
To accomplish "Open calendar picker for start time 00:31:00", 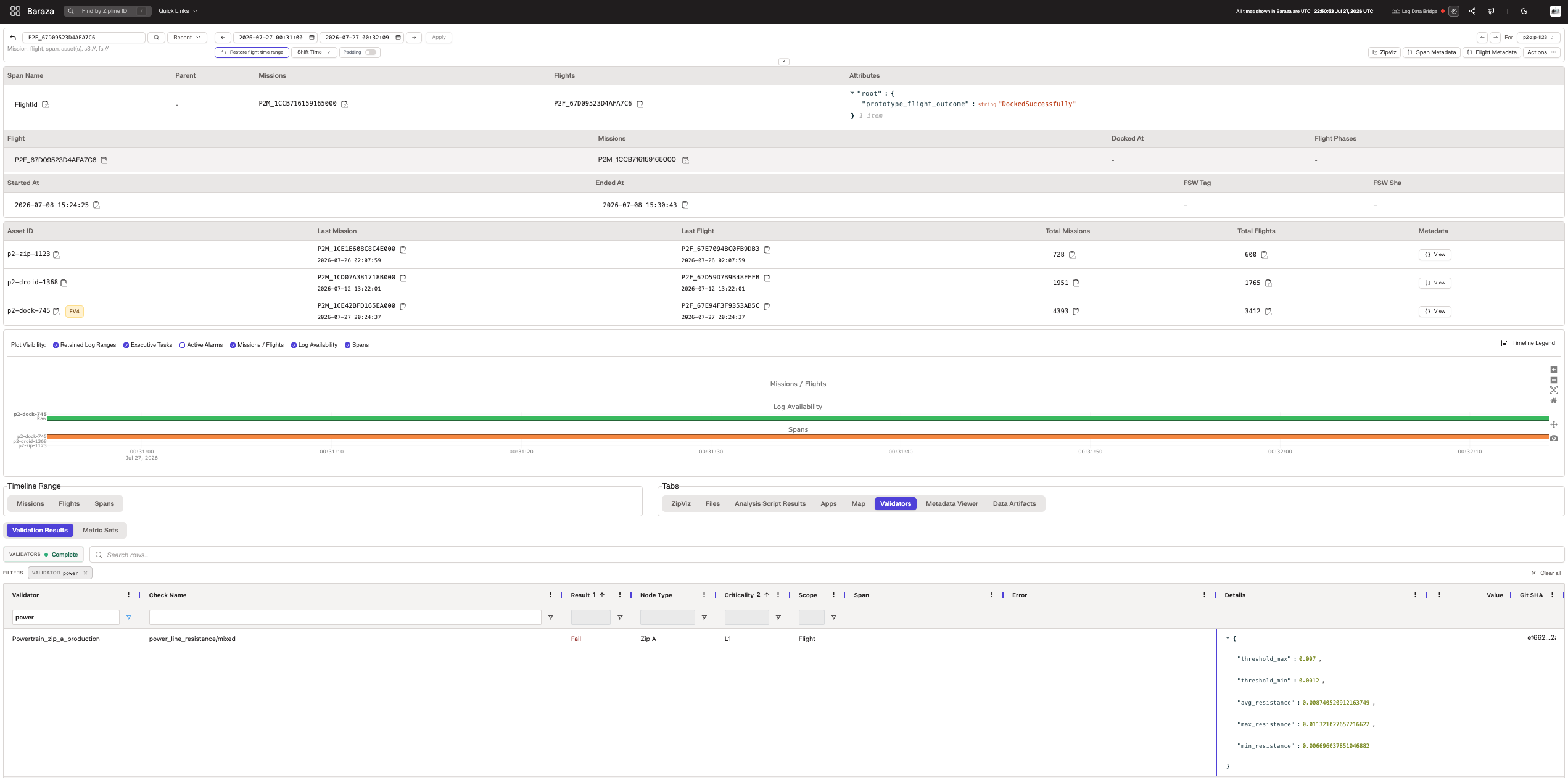I will 312,38.
